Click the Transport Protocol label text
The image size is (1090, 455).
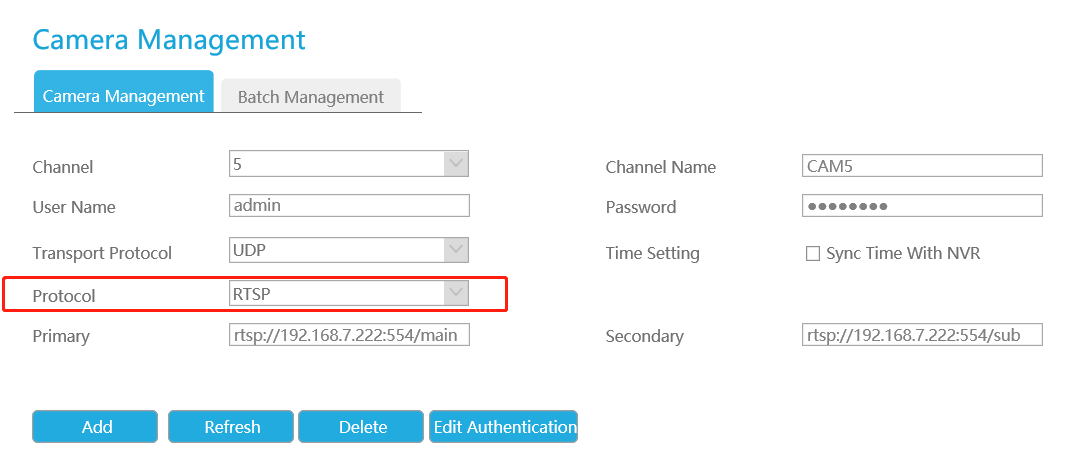tap(102, 254)
